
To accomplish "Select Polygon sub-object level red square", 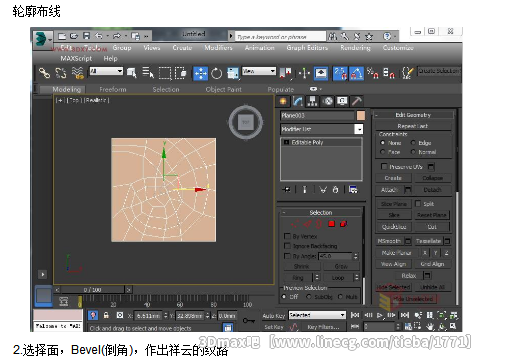I will [x=331, y=224].
